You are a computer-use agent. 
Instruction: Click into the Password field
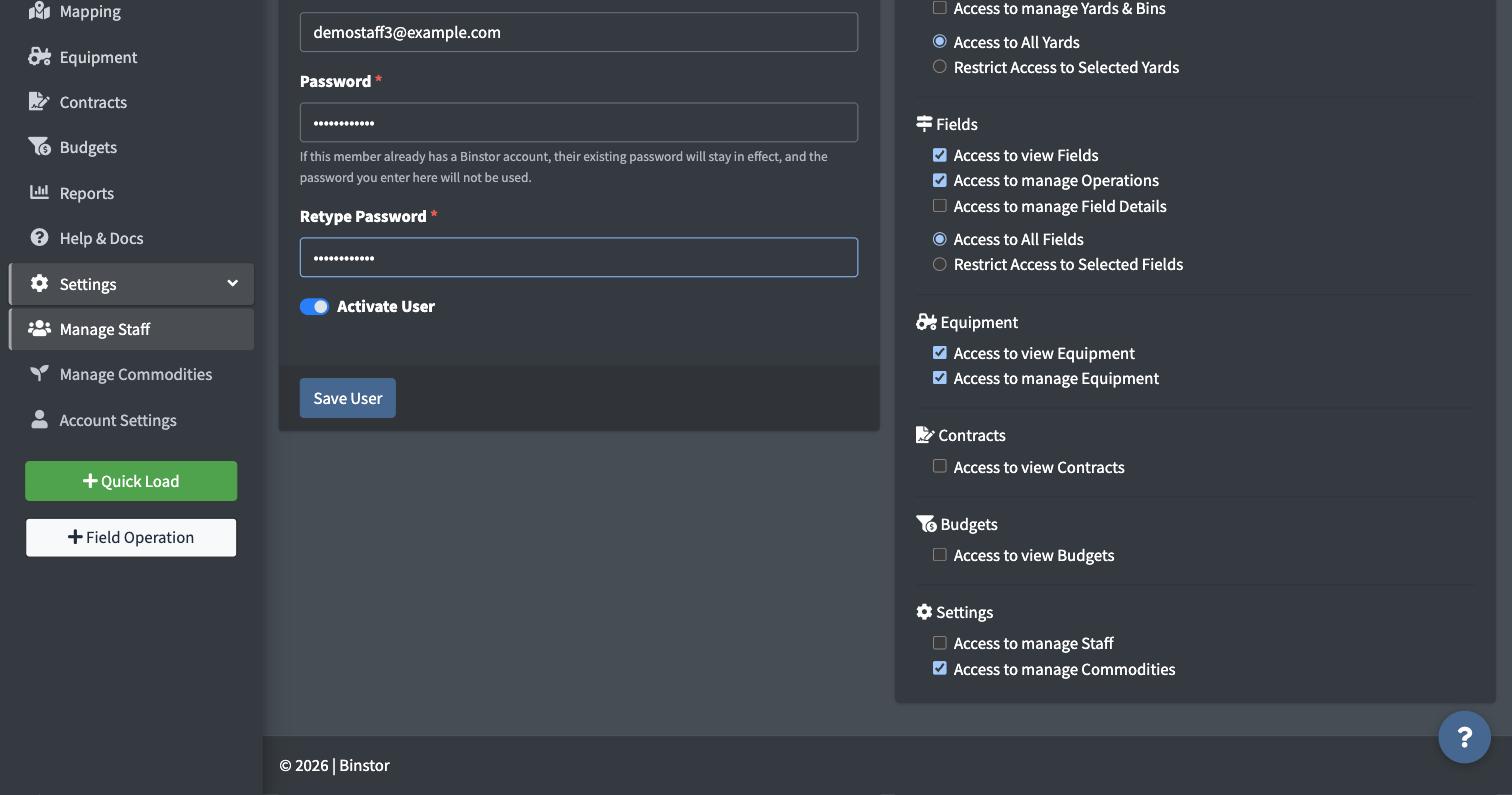(x=579, y=122)
